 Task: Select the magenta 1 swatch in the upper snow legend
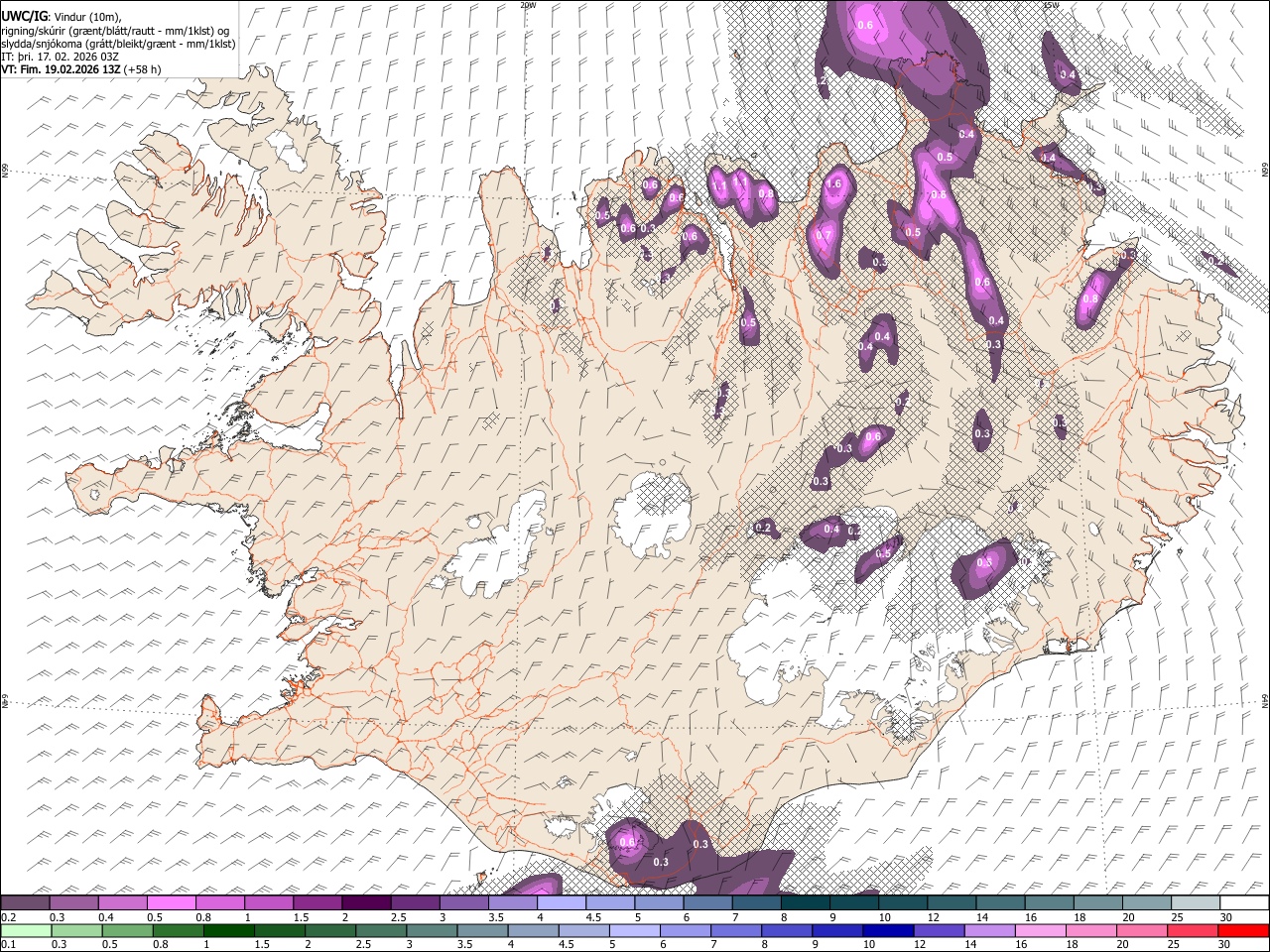click(269, 902)
